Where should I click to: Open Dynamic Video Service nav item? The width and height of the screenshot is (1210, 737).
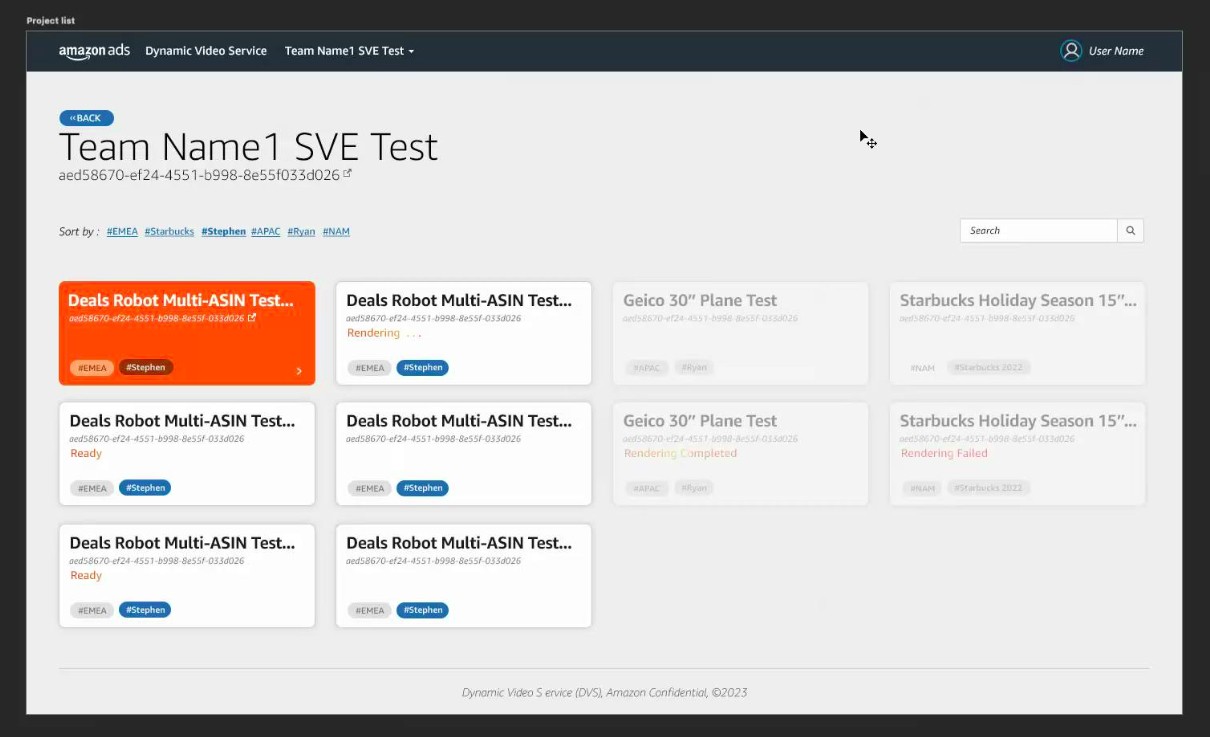tap(206, 51)
